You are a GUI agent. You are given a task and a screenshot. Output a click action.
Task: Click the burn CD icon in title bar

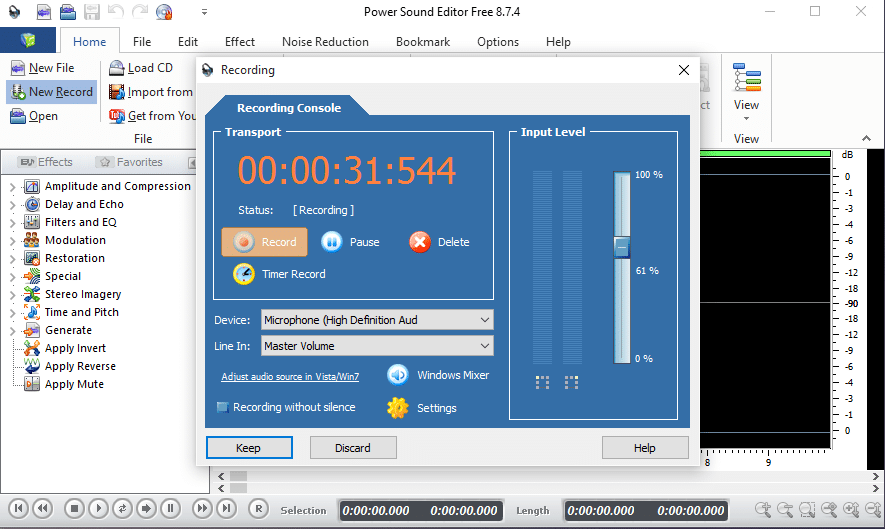164,11
